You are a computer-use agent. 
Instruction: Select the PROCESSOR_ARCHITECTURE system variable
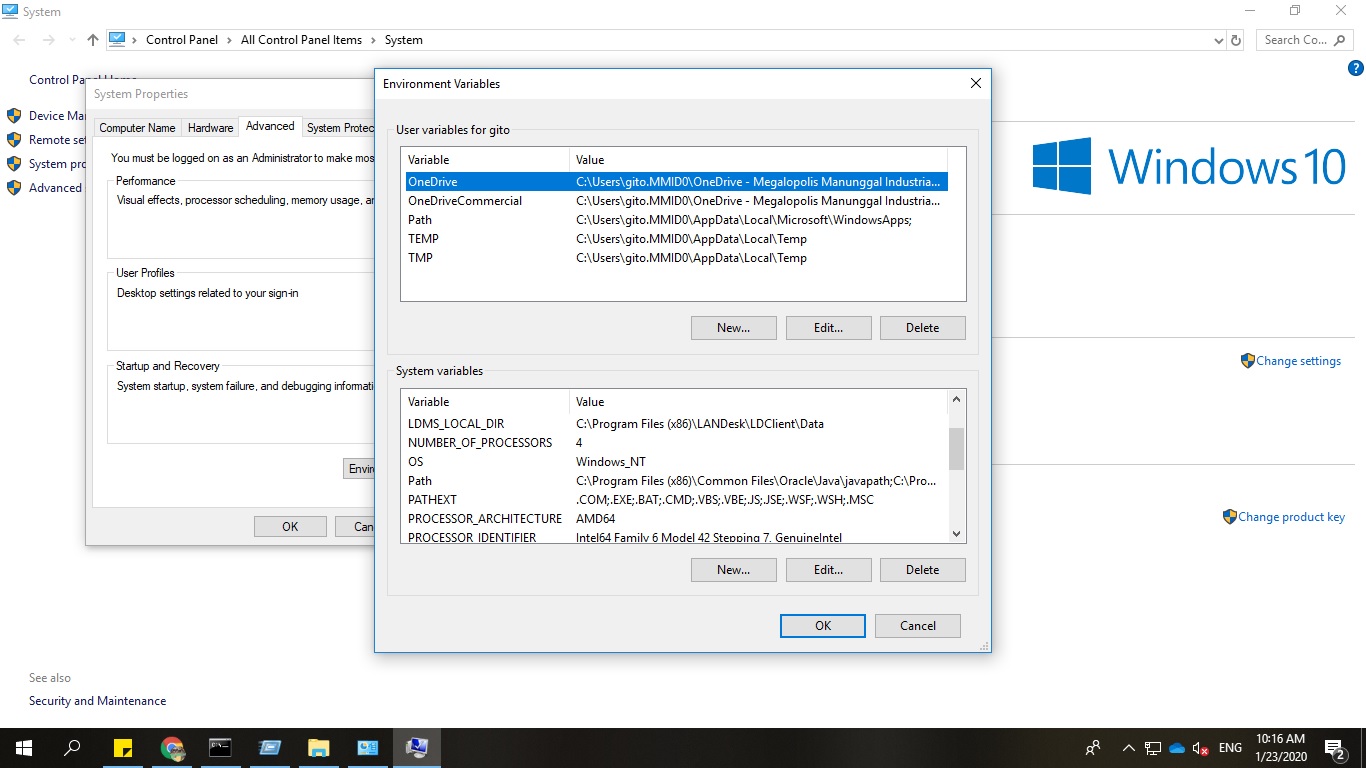(x=675, y=519)
